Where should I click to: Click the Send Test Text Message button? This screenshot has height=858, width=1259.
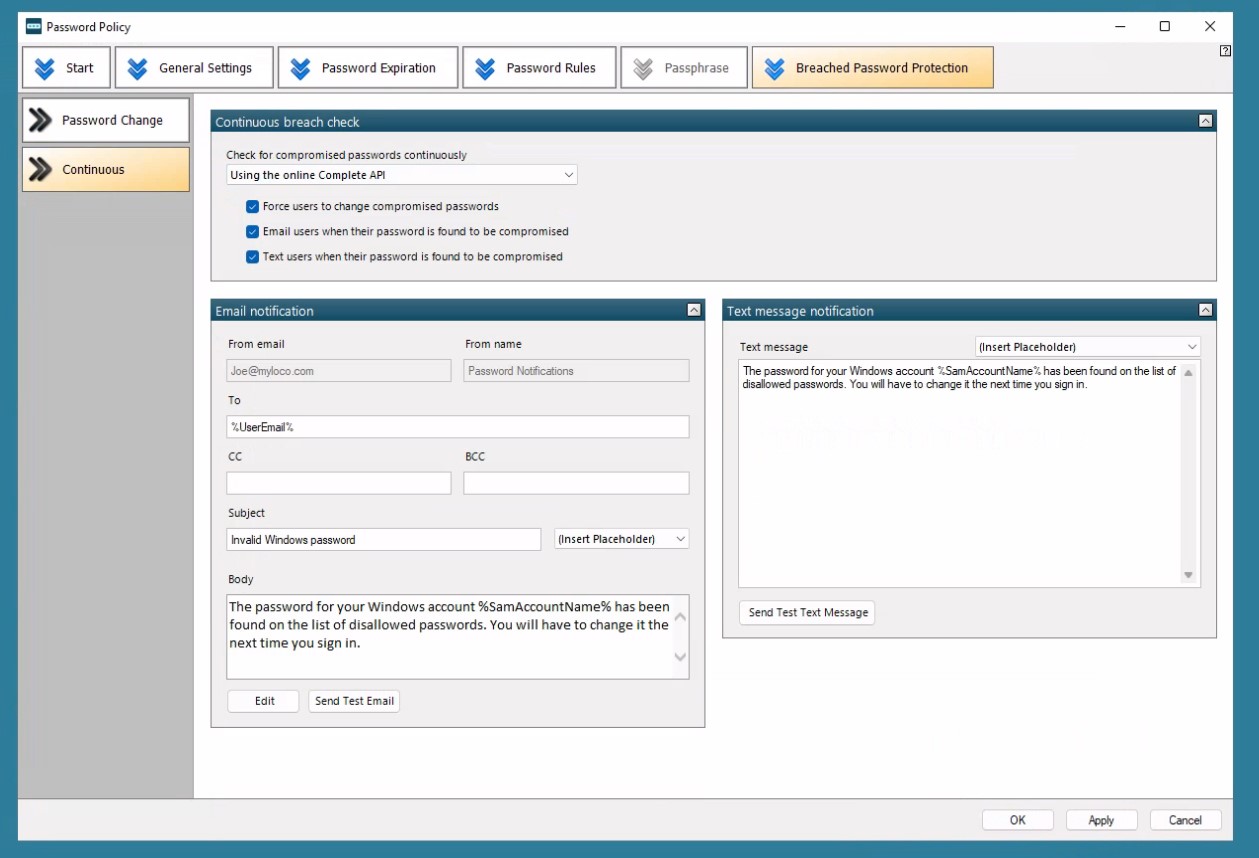point(808,612)
